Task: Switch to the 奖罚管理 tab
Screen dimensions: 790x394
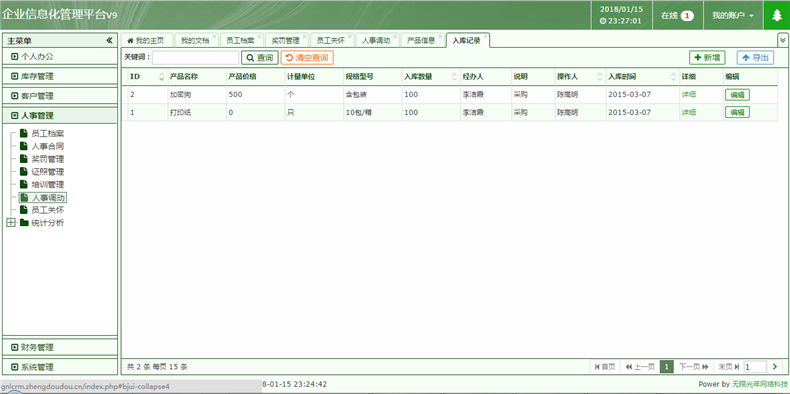Action: pyautogui.click(x=285, y=41)
